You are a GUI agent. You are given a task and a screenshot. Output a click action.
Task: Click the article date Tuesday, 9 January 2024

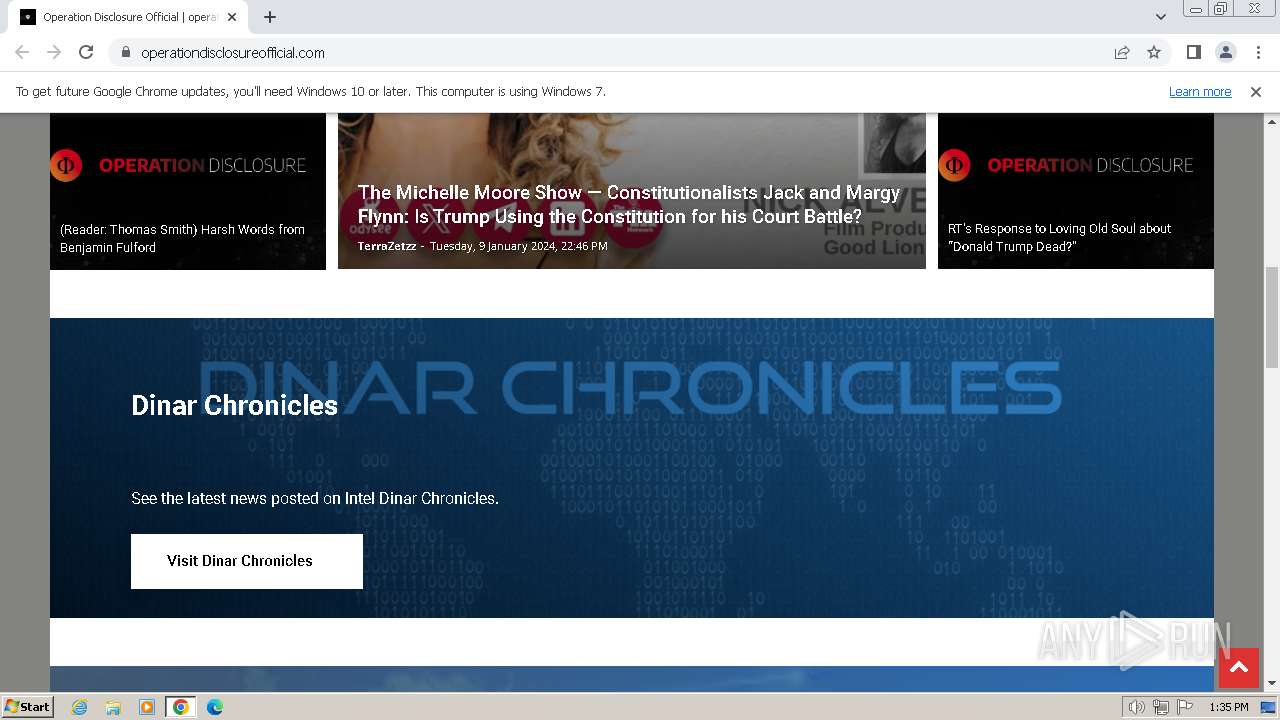[x=518, y=246]
